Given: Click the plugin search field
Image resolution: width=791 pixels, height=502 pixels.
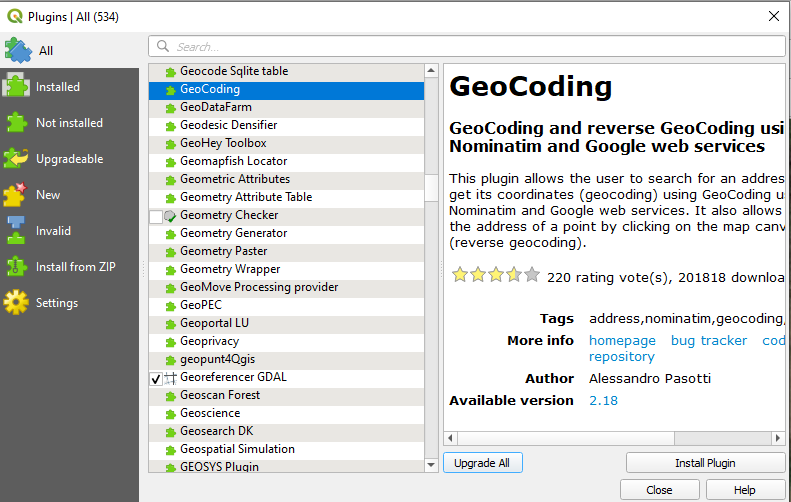Looking at the screenshot, I should click(467, 46).
